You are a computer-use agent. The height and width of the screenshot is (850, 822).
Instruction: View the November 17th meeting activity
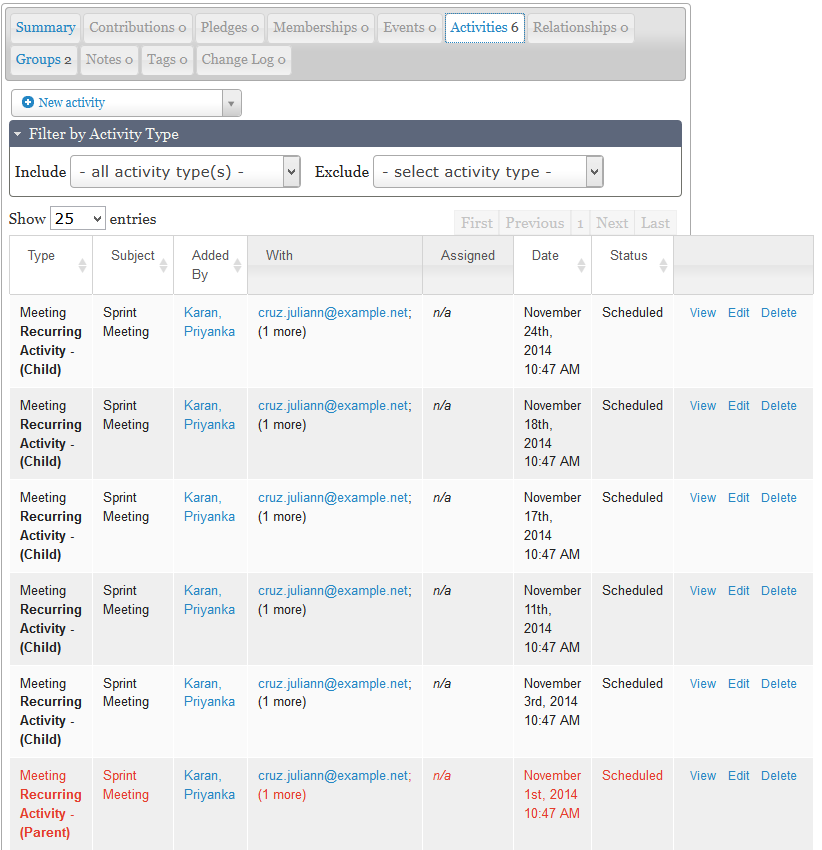(x=703, y=498)
